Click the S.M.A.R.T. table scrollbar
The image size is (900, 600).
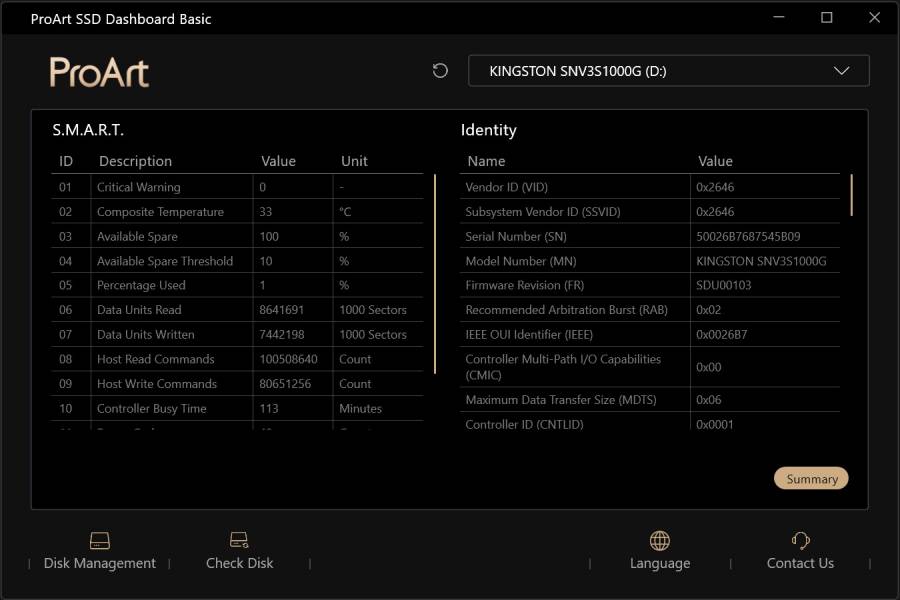coord(435,274)
